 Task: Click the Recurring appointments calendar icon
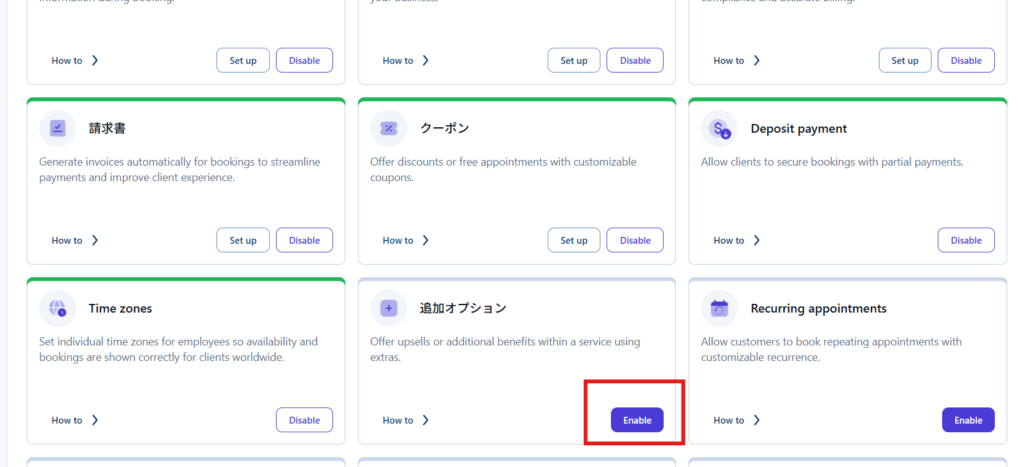click(x=719, y=309)
